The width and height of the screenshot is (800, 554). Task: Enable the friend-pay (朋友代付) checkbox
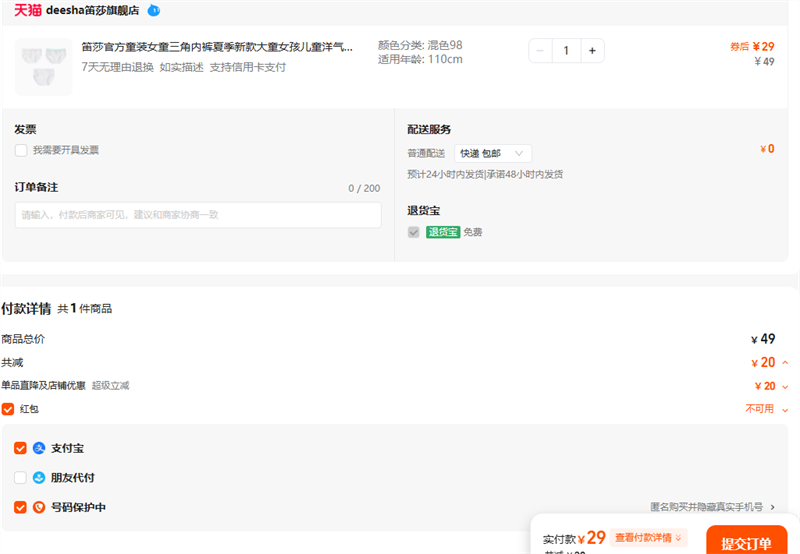(x=20, y=478)
